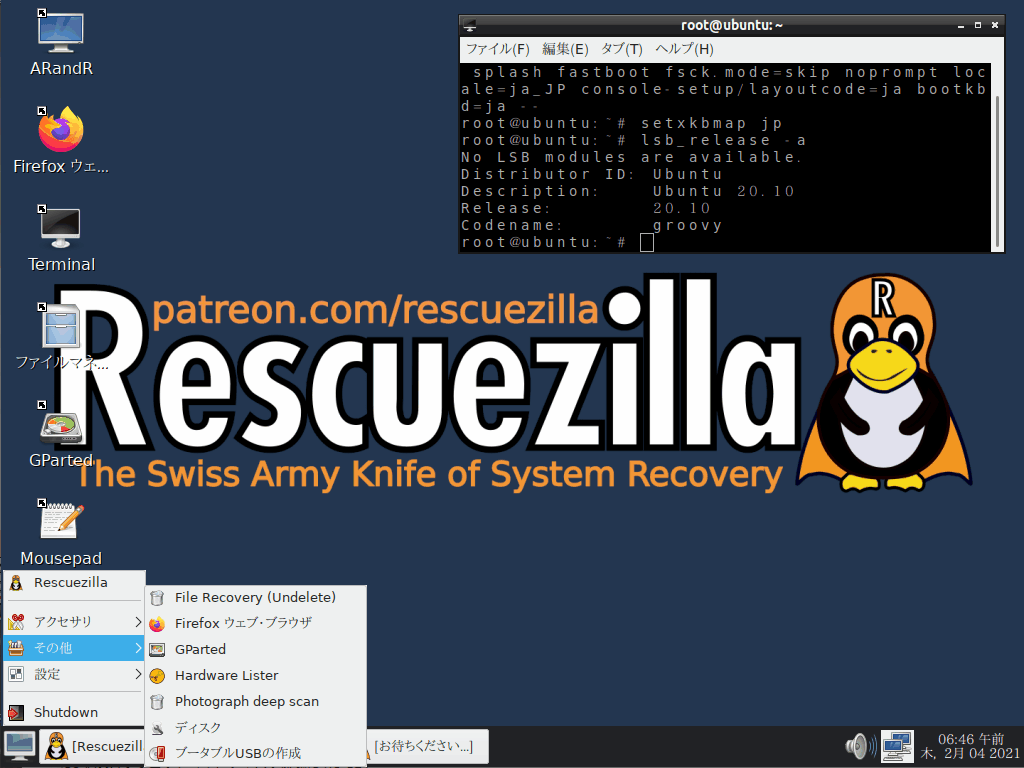Open the terminal タブ(T) menu
Image resolution: width=1024 pixels, height=768 pixels.
click(622, 49)
